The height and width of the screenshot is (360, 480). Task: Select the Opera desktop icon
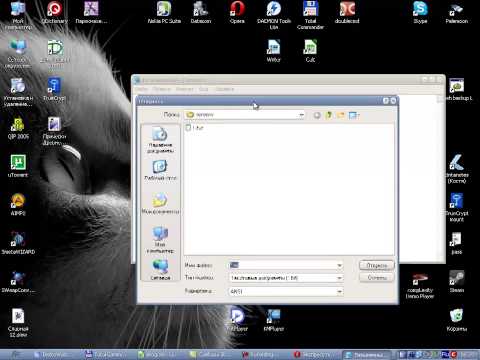click(237, 13)
